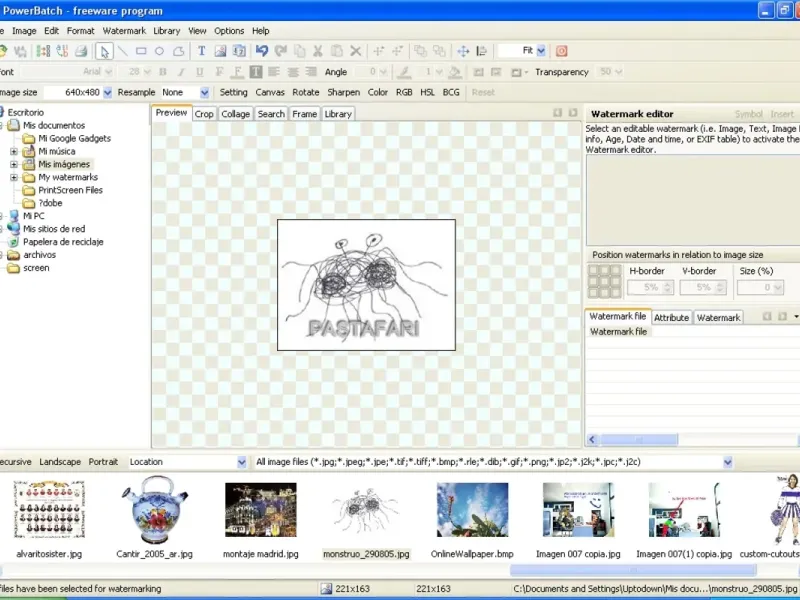
Task: Click the red icon beside Fit dropdown
Action: [x=561, y=51]
